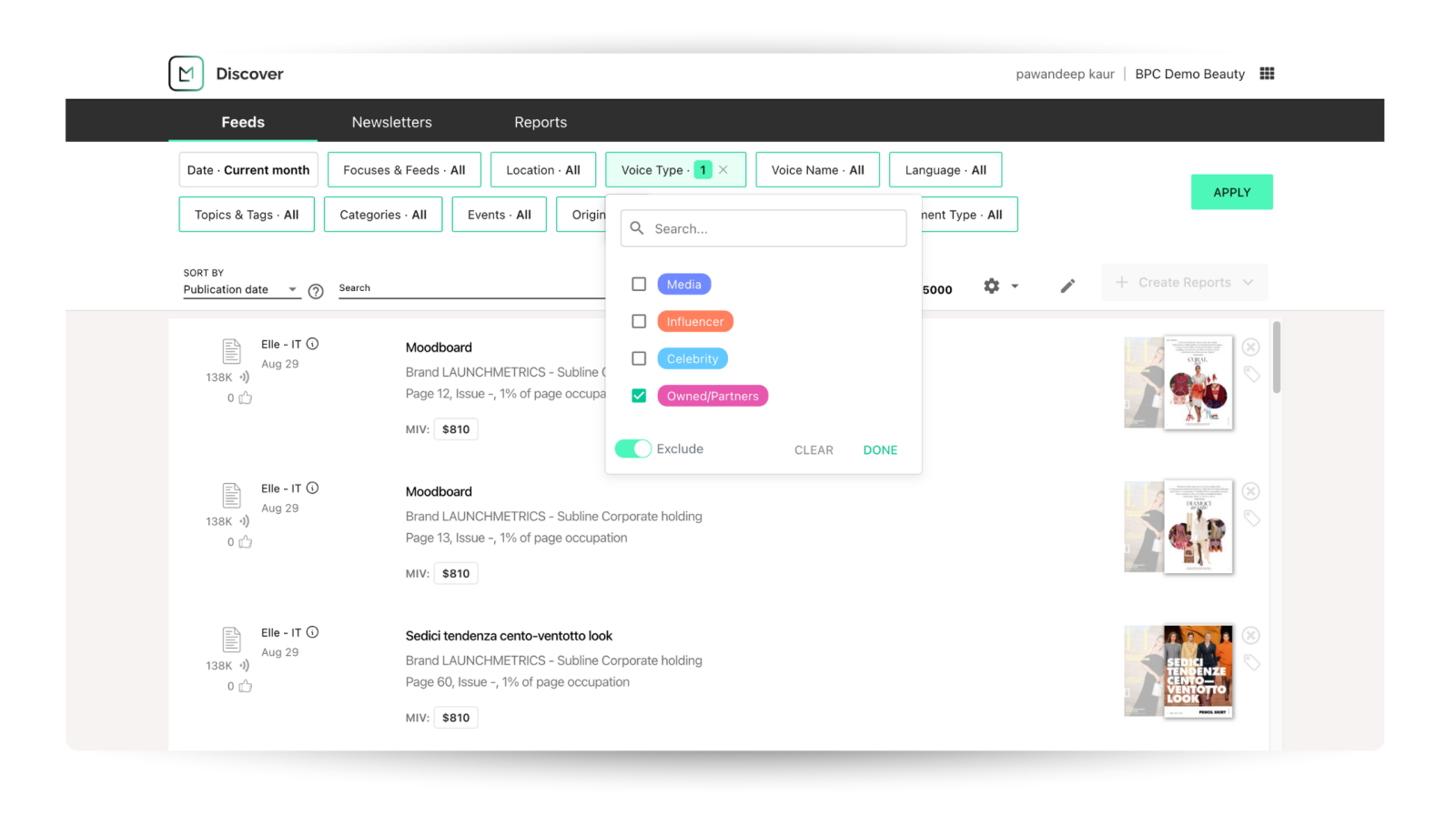
Task: Click the sort help question mark icon
Action: click(x=316, y=291)
